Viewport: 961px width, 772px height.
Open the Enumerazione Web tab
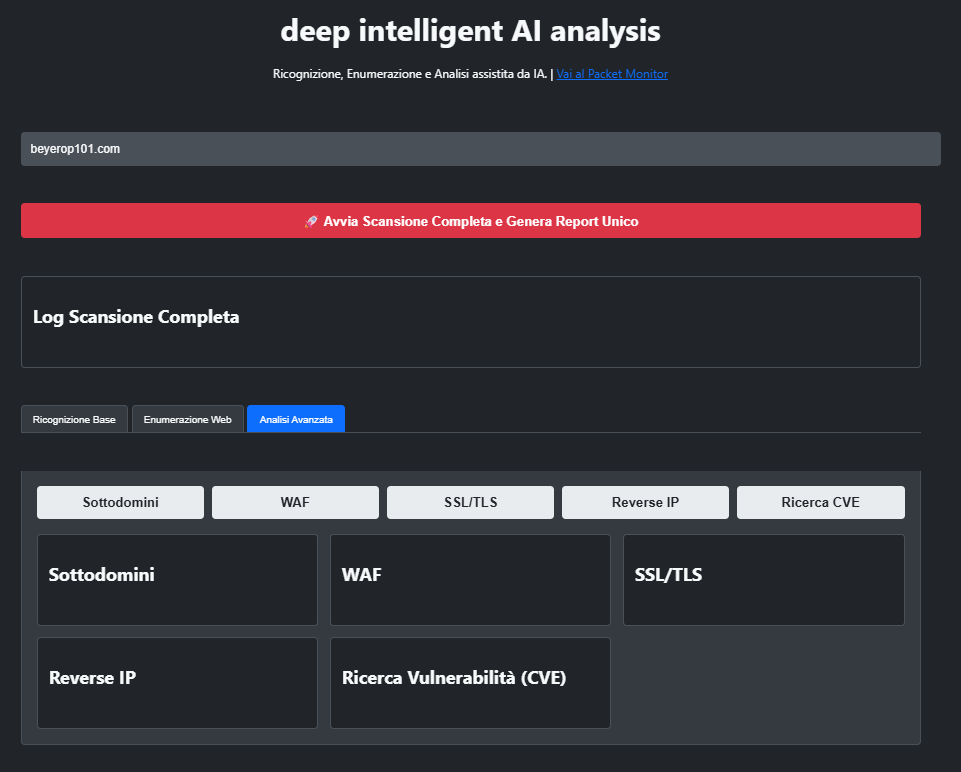pyautogui.click(x=187, y=419)
